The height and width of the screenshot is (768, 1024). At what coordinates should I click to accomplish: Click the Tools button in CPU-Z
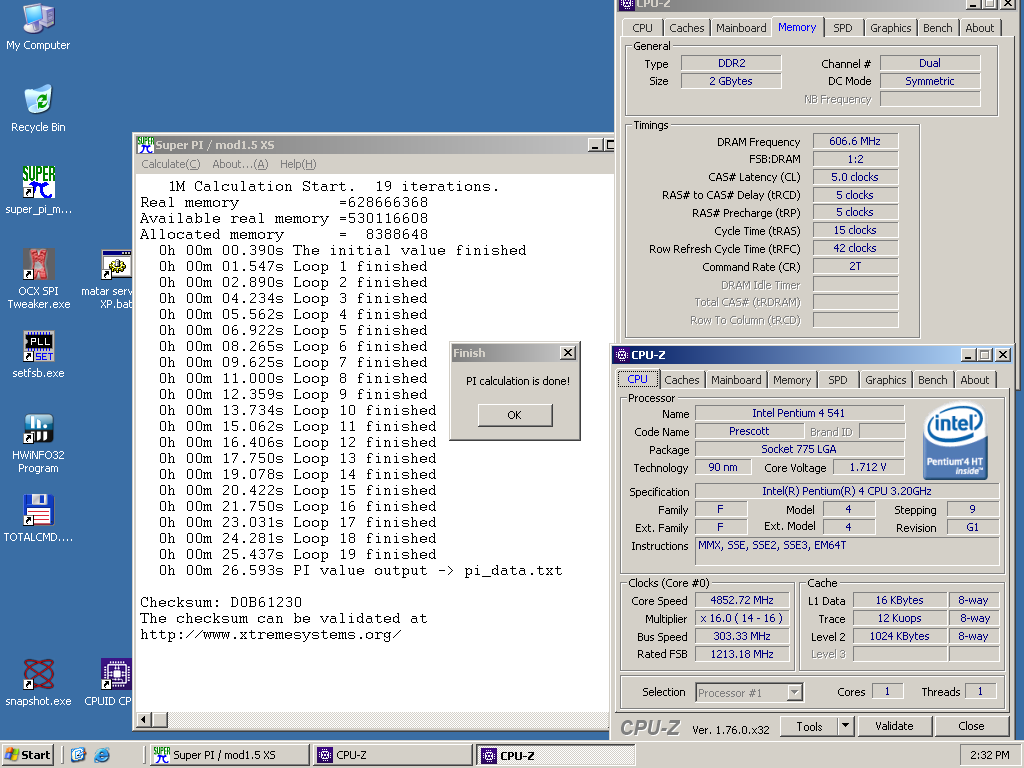[809, 726]
